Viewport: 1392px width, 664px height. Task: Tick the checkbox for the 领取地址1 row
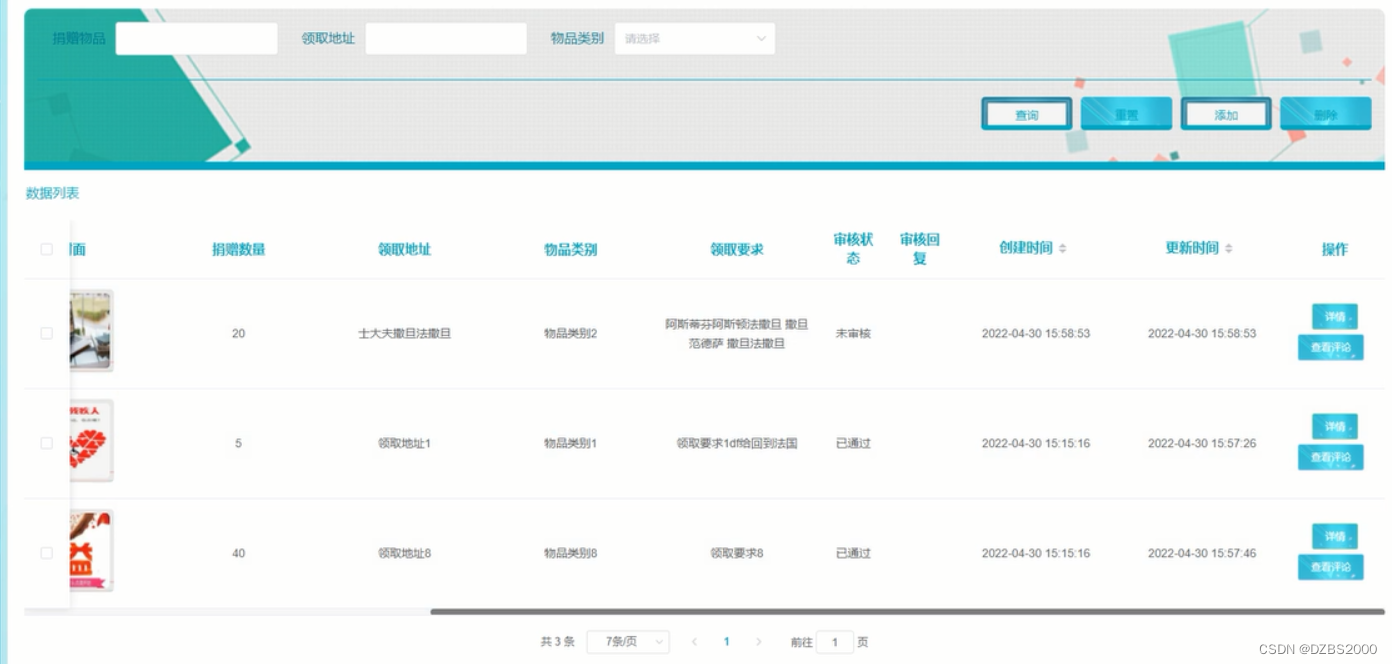coord(46,443)
